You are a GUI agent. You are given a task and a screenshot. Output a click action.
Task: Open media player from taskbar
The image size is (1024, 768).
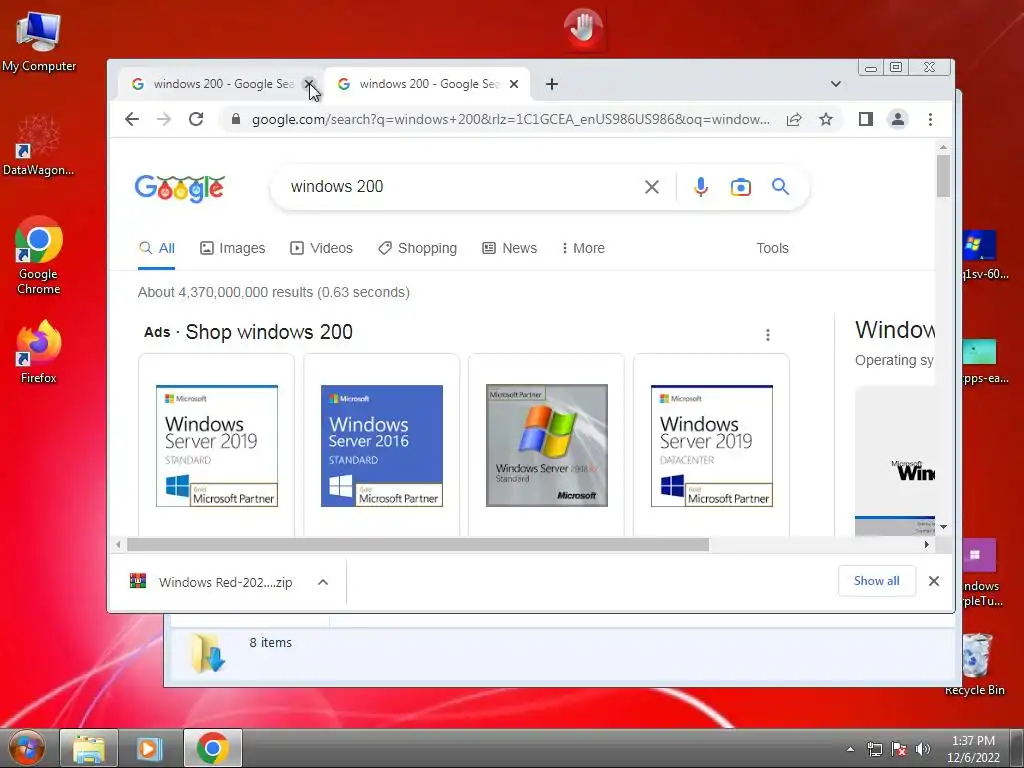pyautogui.click(x=148, y=748)
